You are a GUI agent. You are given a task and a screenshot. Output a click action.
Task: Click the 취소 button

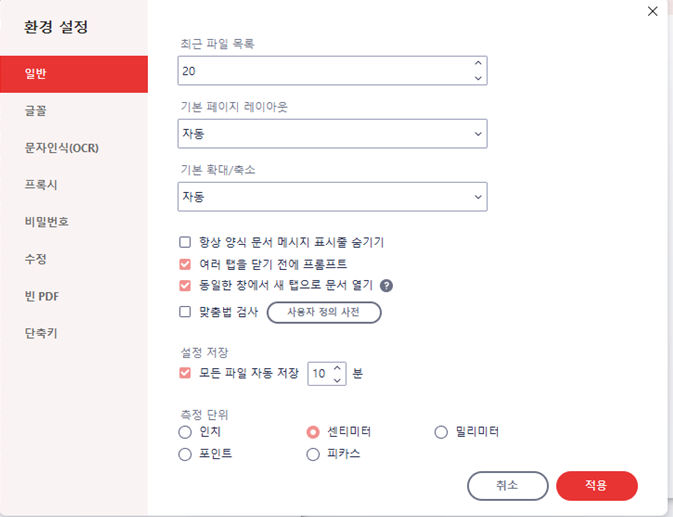[507, 486]
